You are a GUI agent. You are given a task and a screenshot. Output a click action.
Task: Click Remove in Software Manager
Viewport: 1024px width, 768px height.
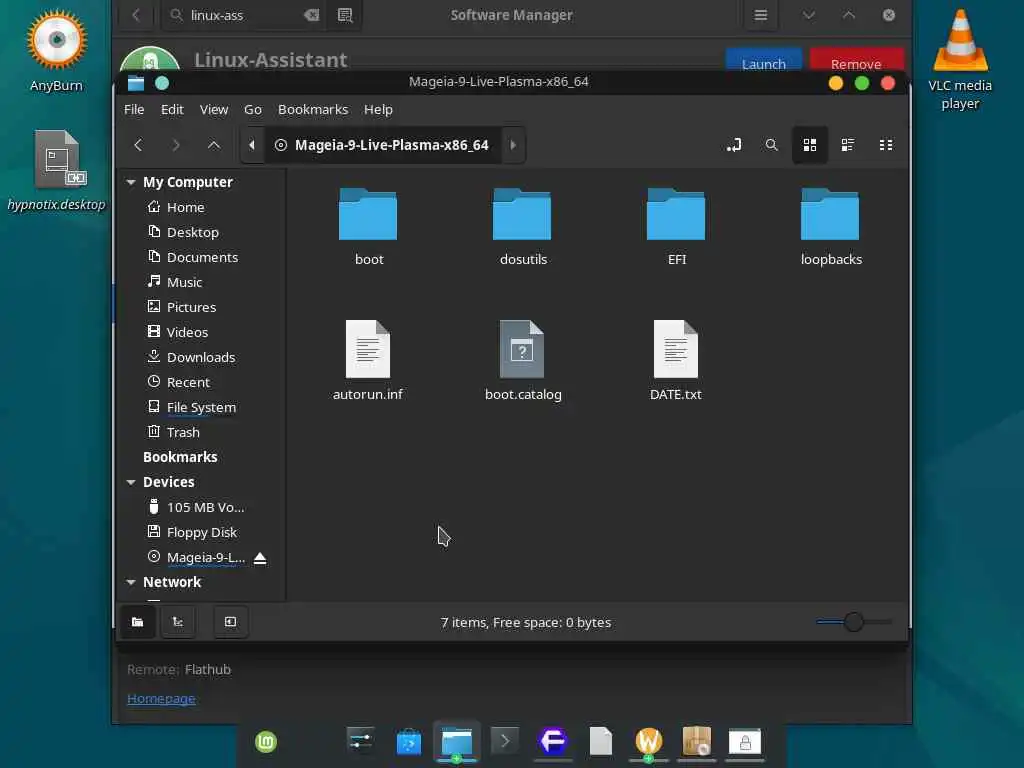click(x=856, y=61)
